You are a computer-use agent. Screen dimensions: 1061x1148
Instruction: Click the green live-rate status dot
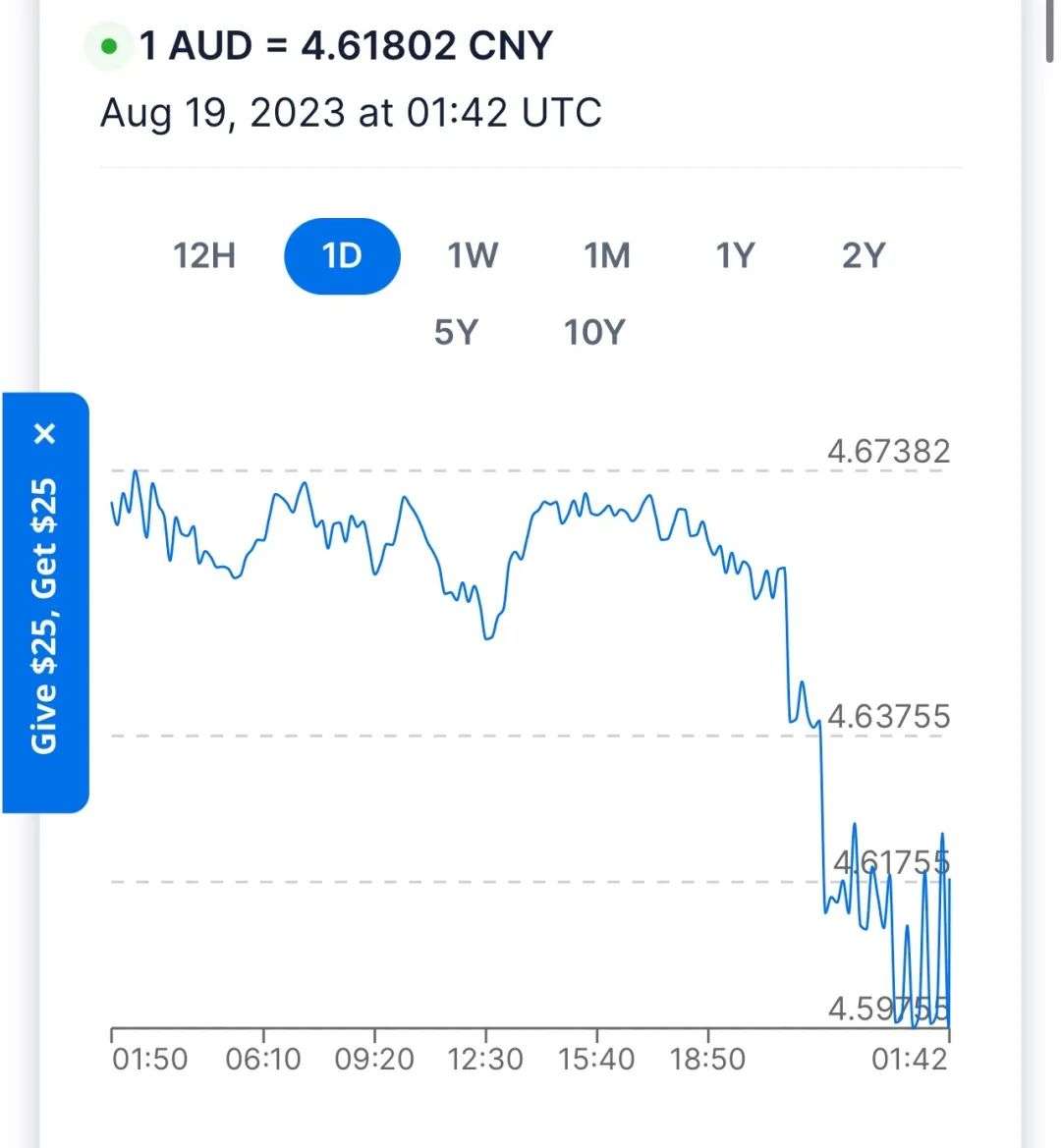tap(109, 47)
